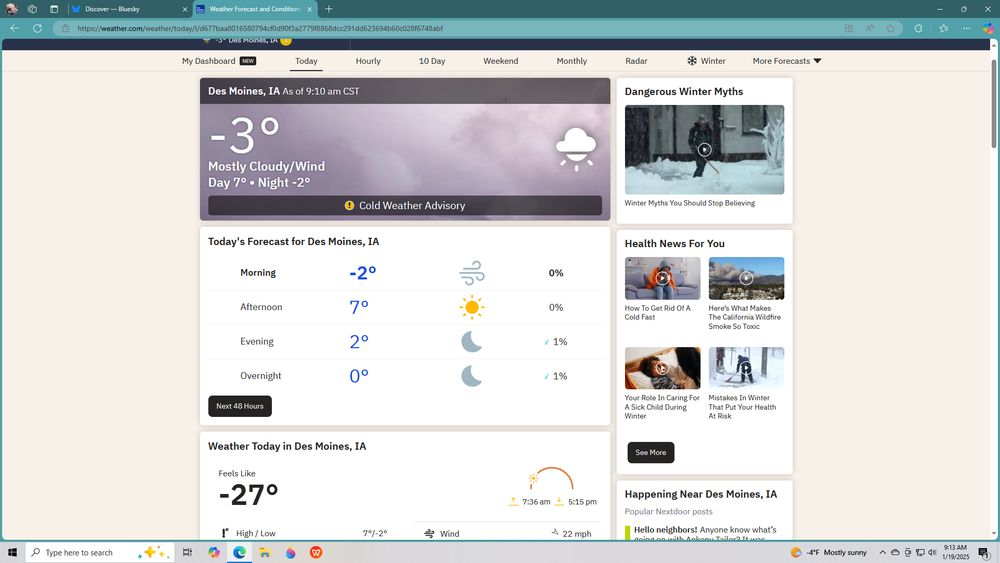Open Task View on taskbar
1000x563 pixels.
(x=188, y=552)
